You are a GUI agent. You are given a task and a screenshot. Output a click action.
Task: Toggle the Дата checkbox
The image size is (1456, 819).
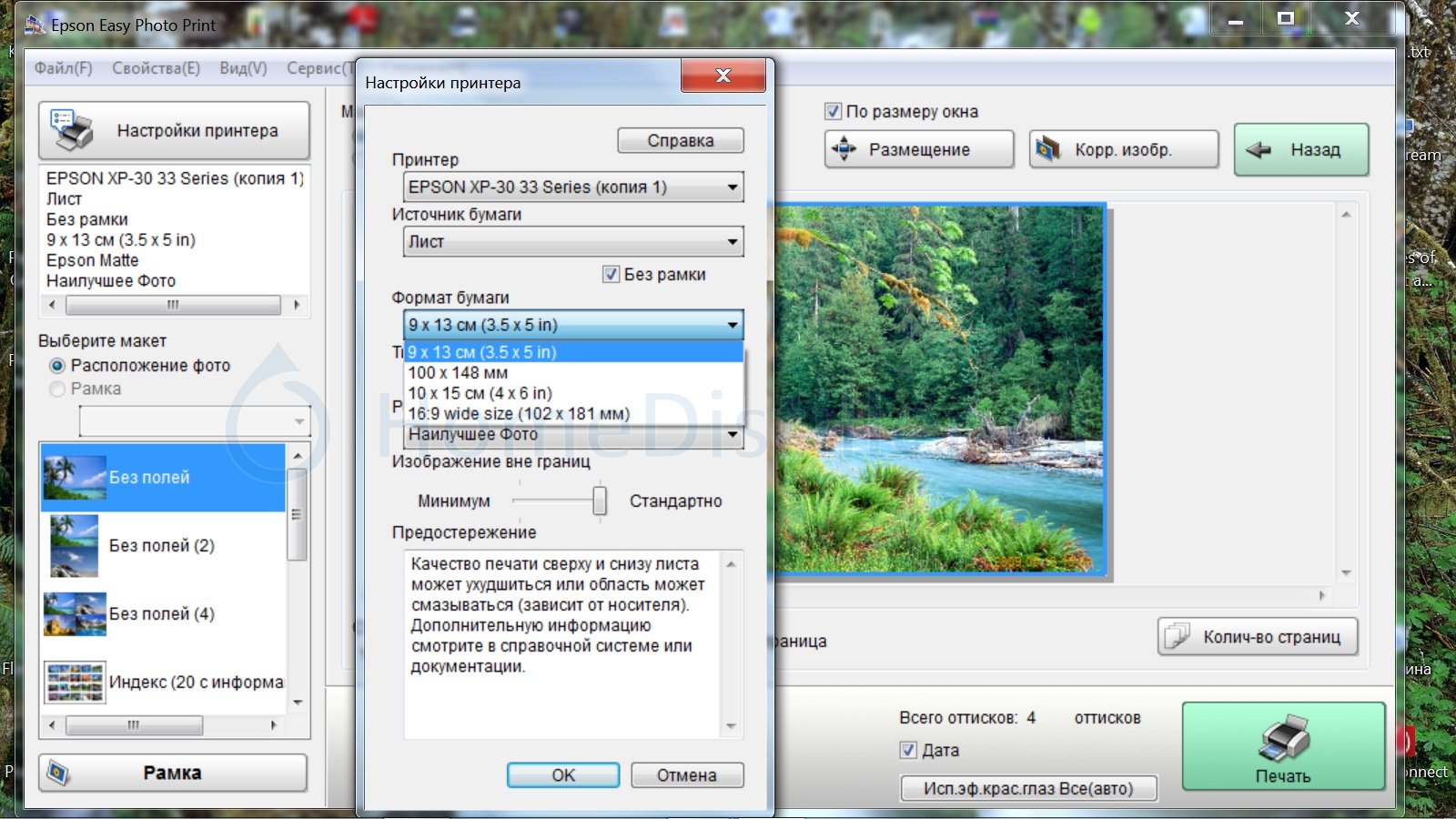point(908,750)
